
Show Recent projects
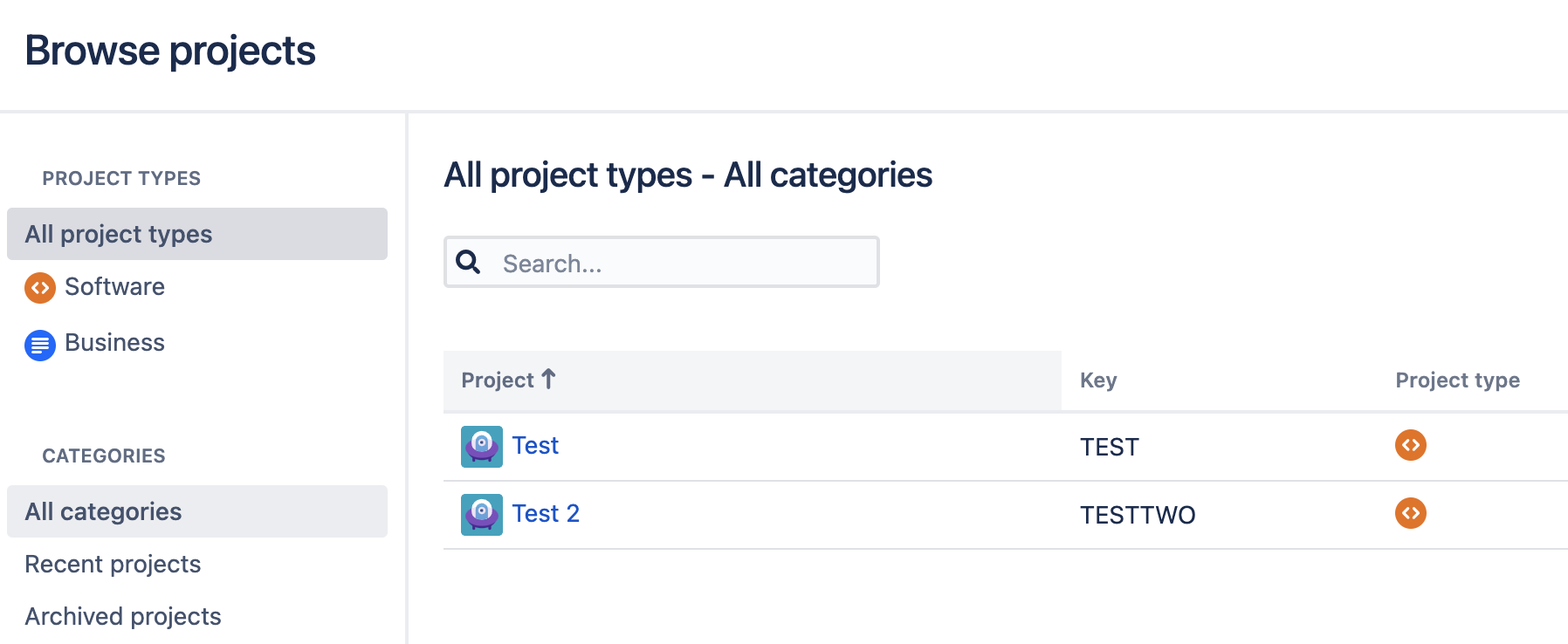(113, 564)
